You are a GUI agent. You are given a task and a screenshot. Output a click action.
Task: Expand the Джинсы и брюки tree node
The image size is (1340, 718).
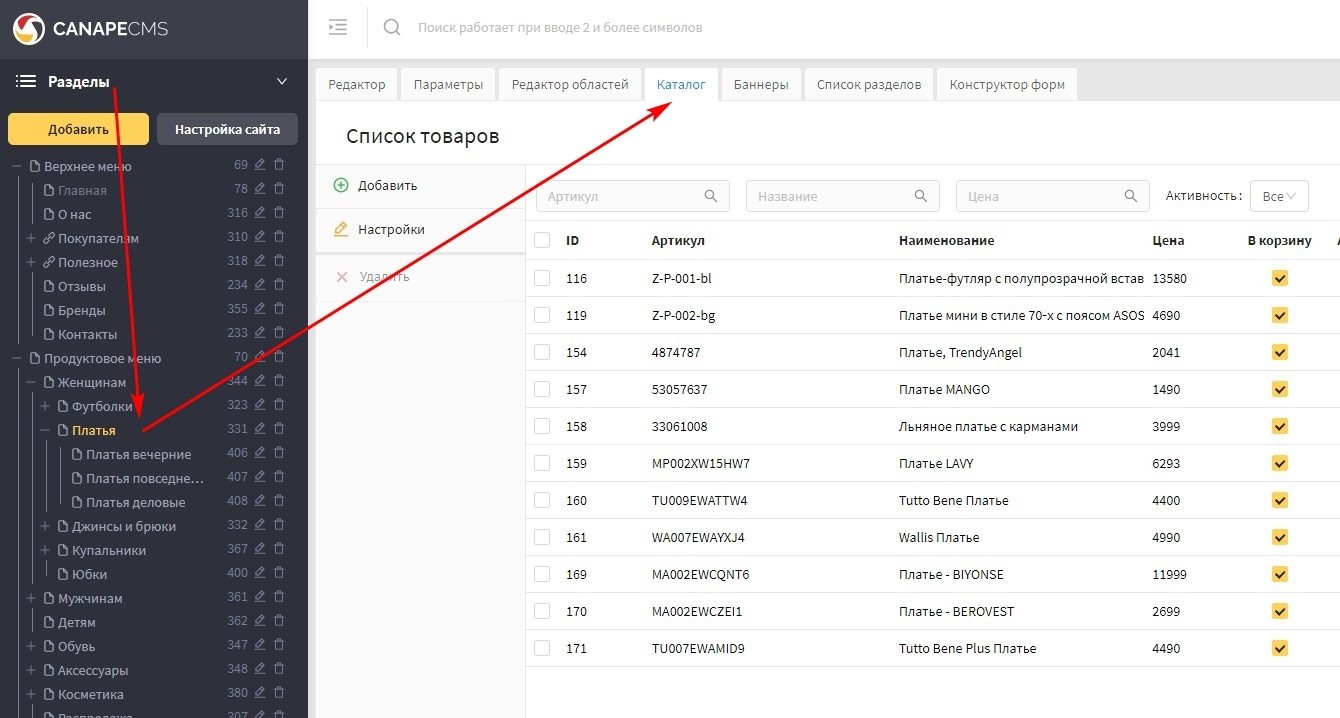click(45, 526)
